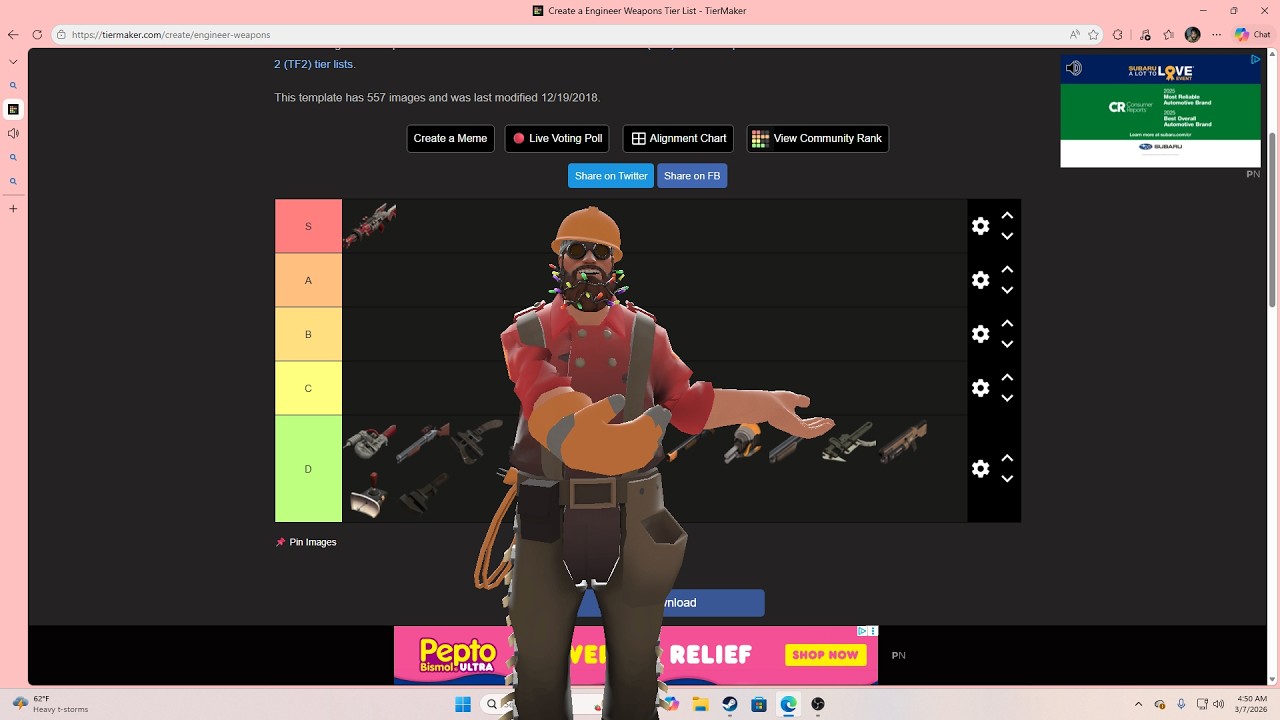
Task: Select the yellow C tier label
Action: tap(308, 388)
